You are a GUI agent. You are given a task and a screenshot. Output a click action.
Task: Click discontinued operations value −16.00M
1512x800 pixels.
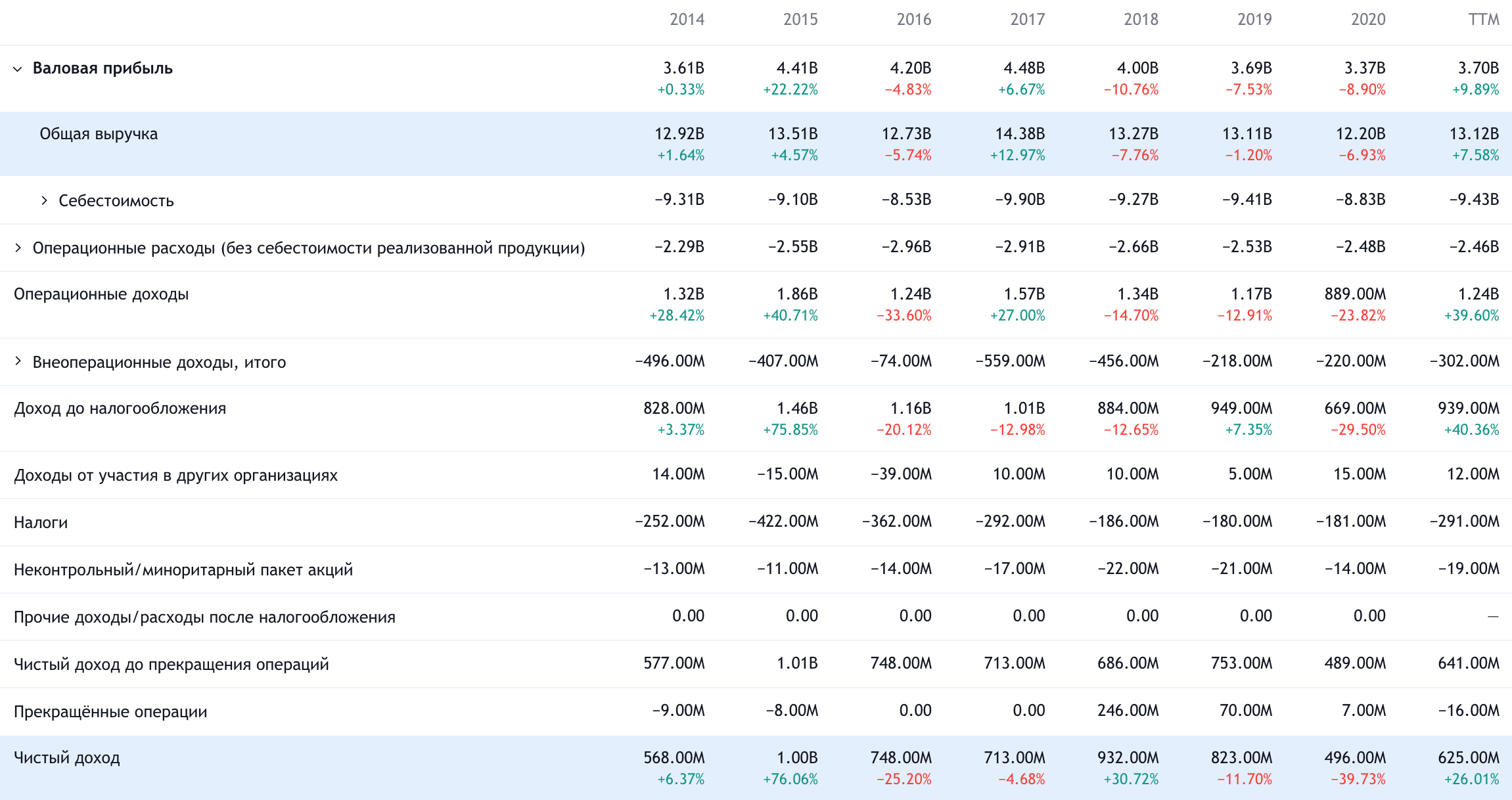click(1469, 711)
